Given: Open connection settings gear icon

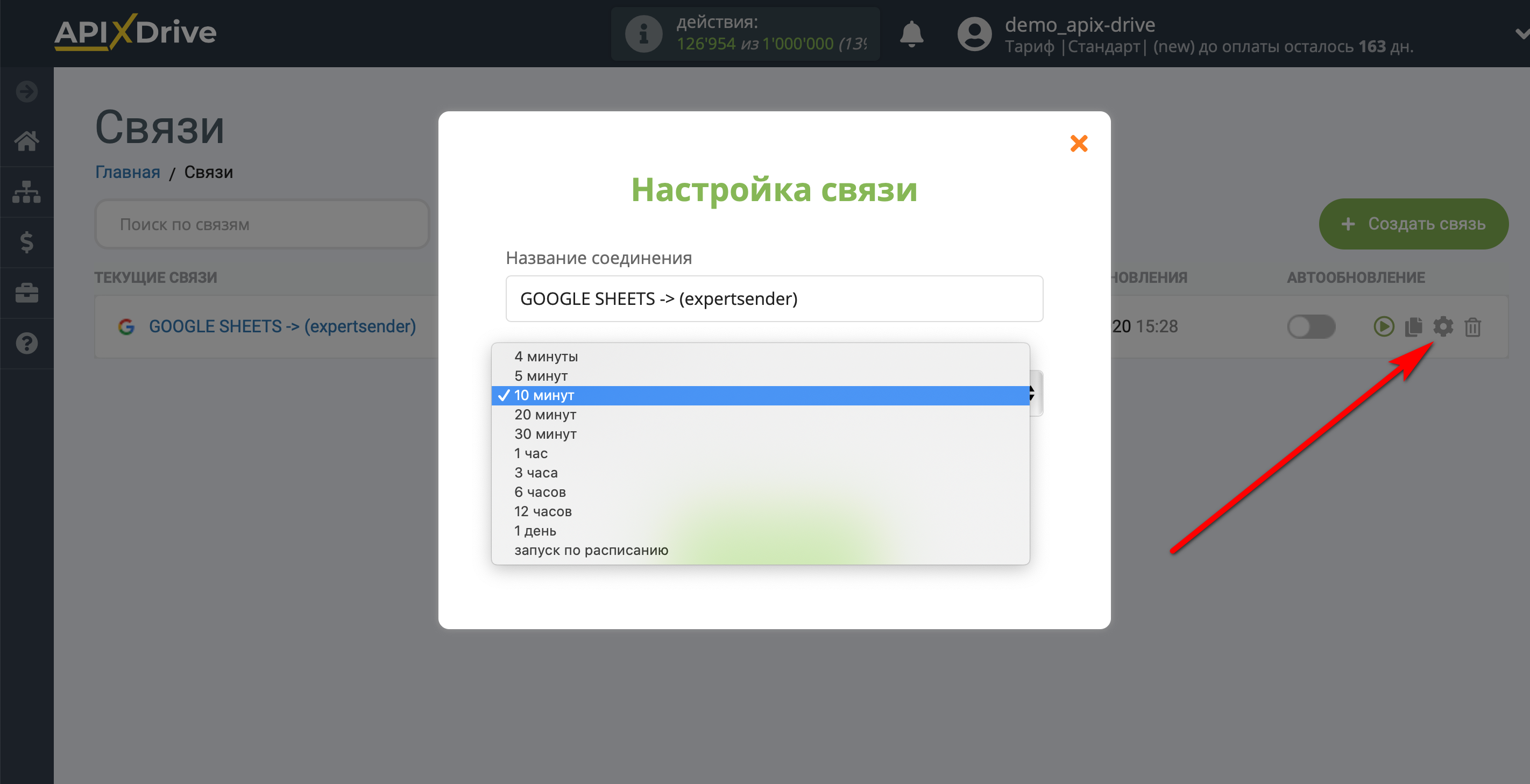Looking at the screenshot, I should tap(1443, 326).
